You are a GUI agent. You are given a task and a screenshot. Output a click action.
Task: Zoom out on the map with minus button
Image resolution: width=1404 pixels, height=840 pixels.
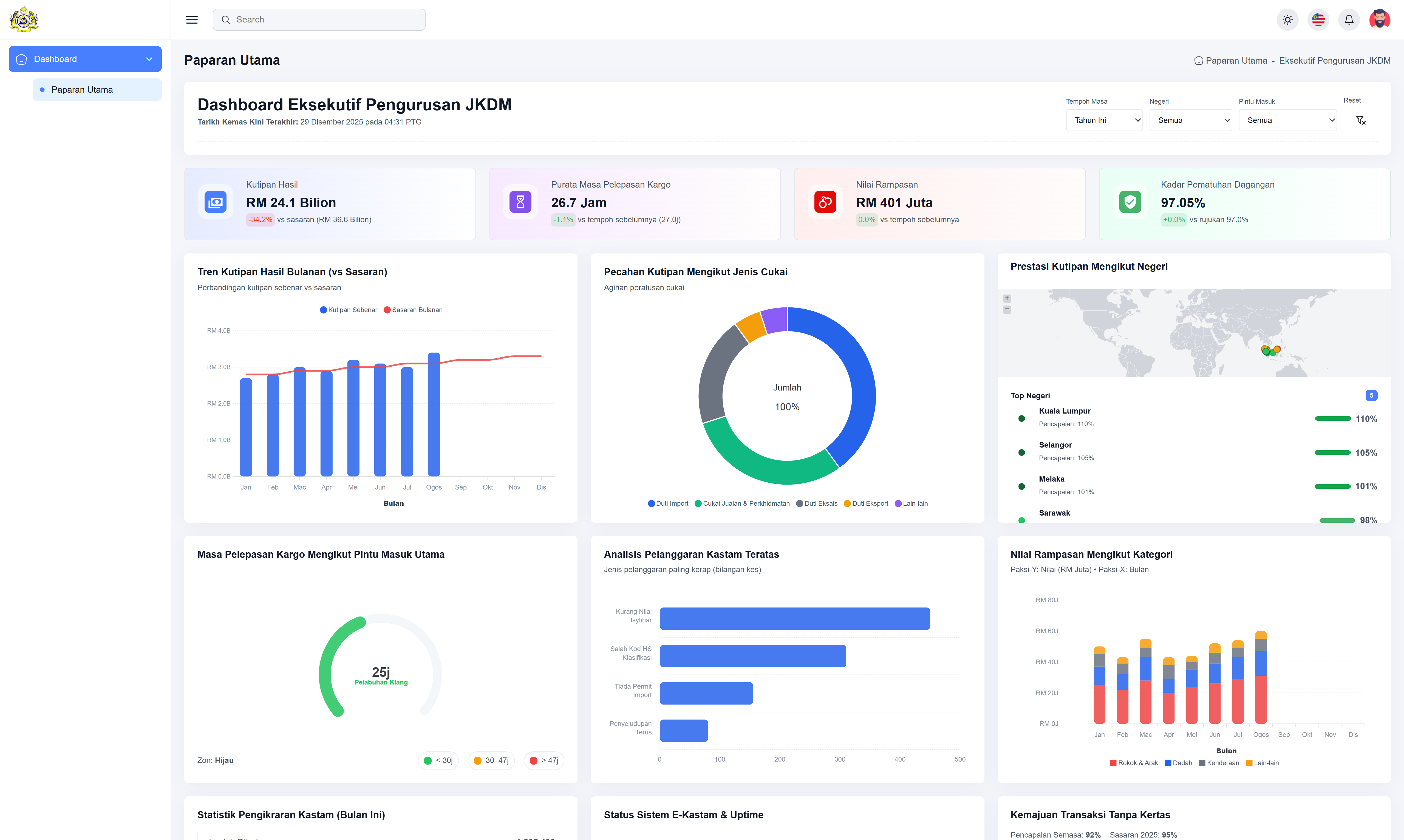click(1007, 309)
